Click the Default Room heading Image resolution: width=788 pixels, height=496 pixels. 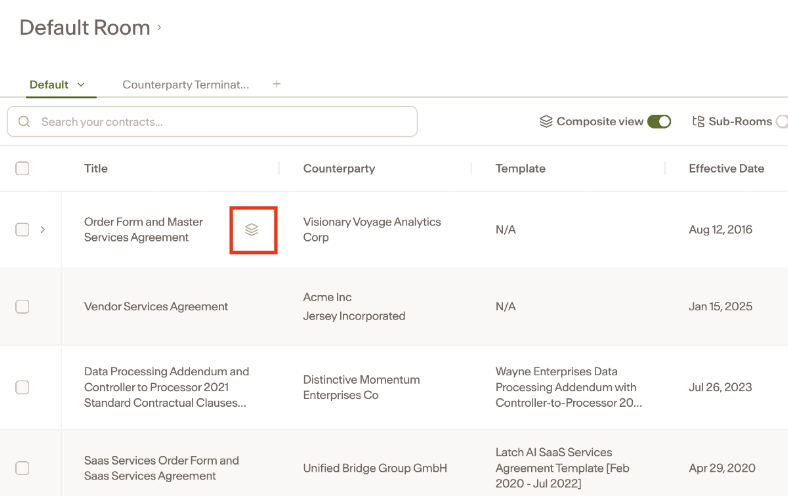(84, 28)
